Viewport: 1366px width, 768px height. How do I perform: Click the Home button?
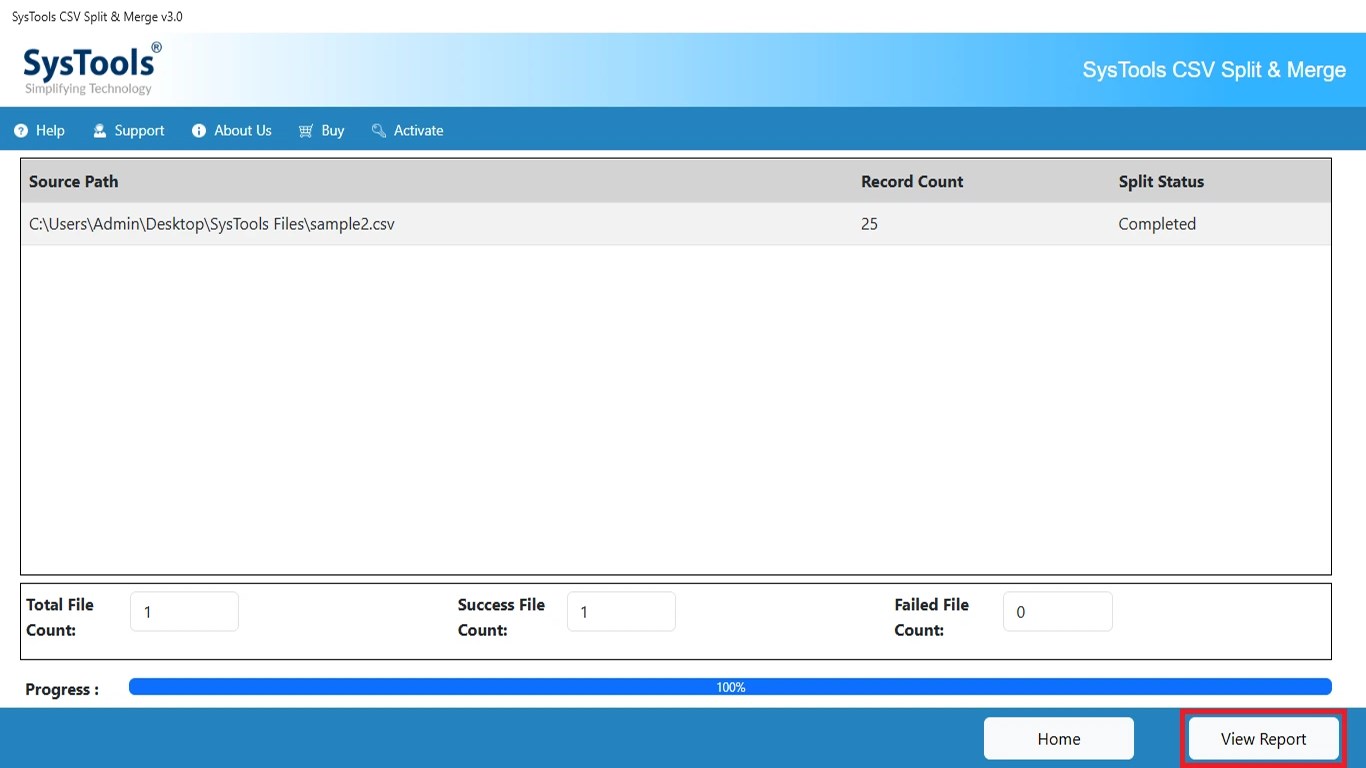click(x=1059, y=739)
